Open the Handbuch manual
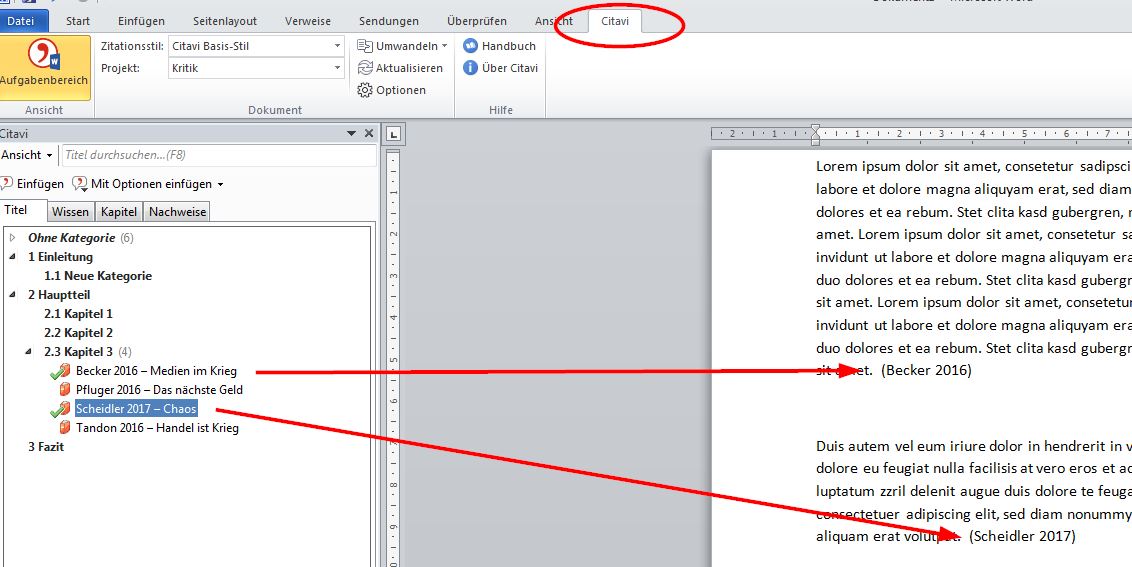 tap(500, 46)
